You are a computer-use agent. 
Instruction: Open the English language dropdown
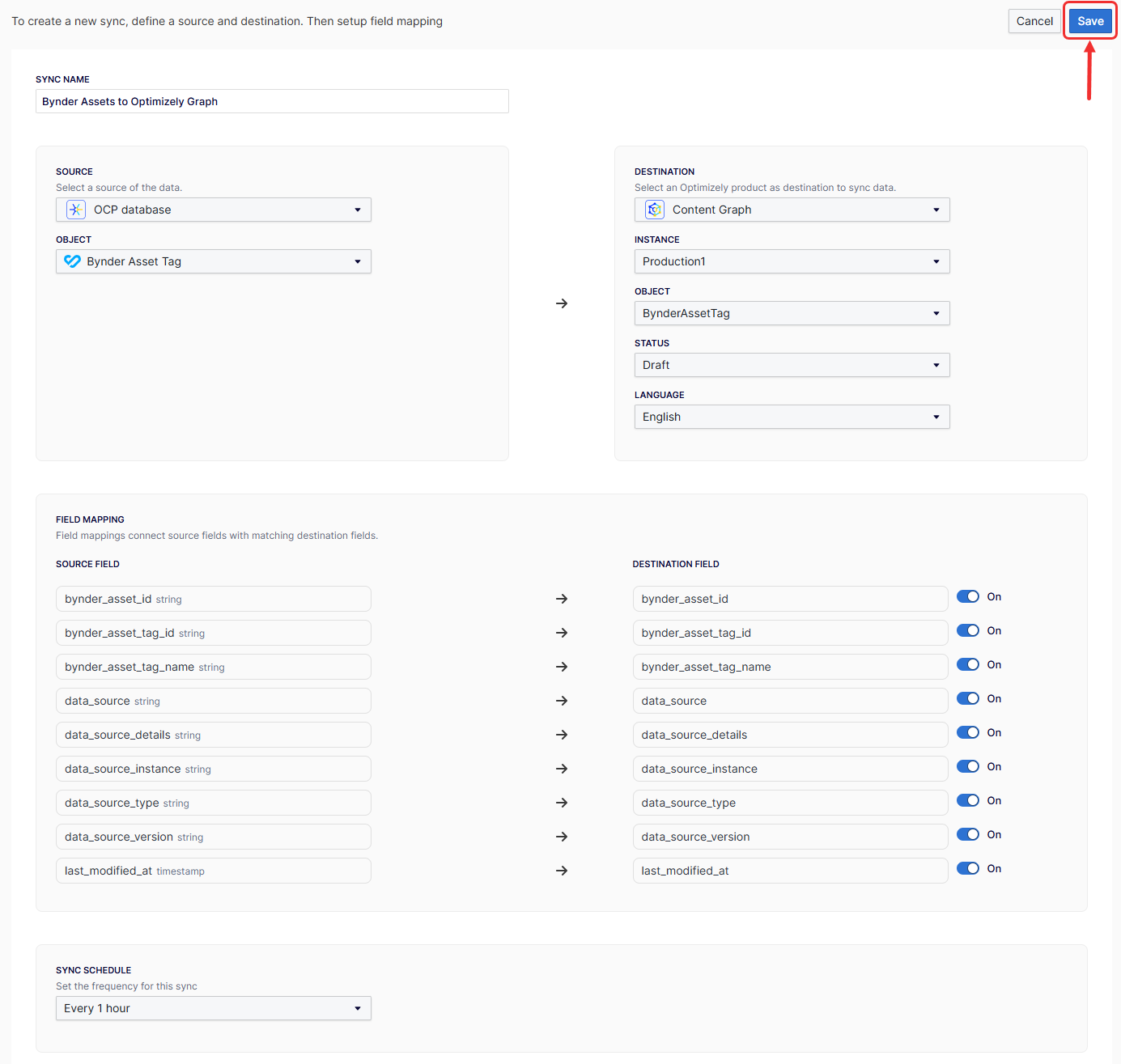[x=792, y=417]
